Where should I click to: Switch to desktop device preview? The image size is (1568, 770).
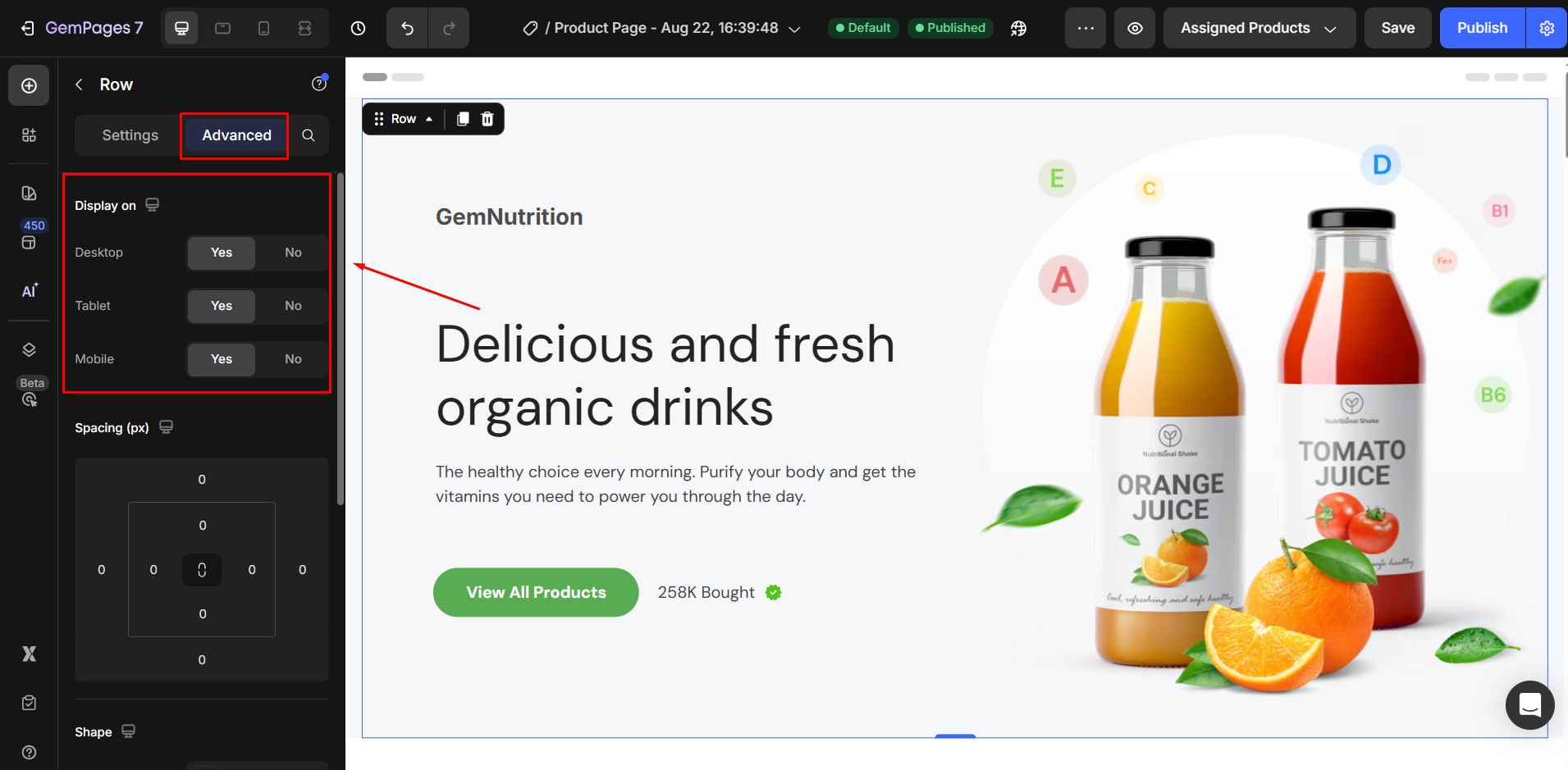tap(181, 29)
